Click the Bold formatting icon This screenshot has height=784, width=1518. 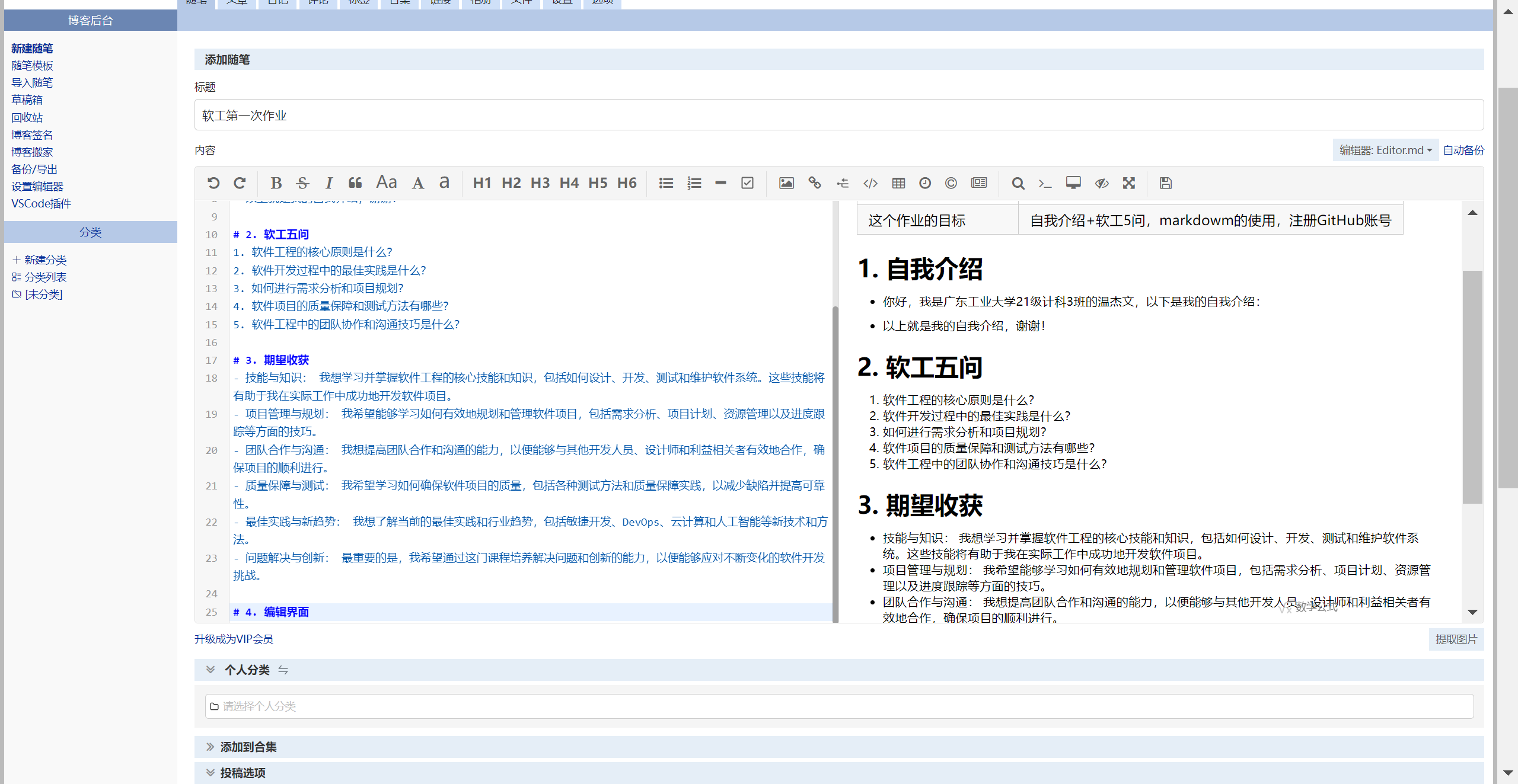pyautogui.click(x=276, y=183)
